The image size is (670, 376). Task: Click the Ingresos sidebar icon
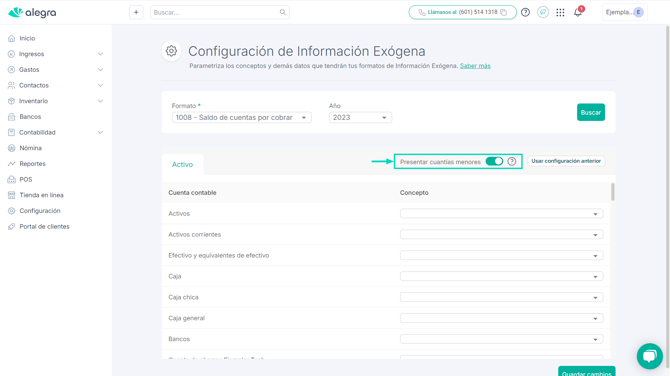pos(12,54)
